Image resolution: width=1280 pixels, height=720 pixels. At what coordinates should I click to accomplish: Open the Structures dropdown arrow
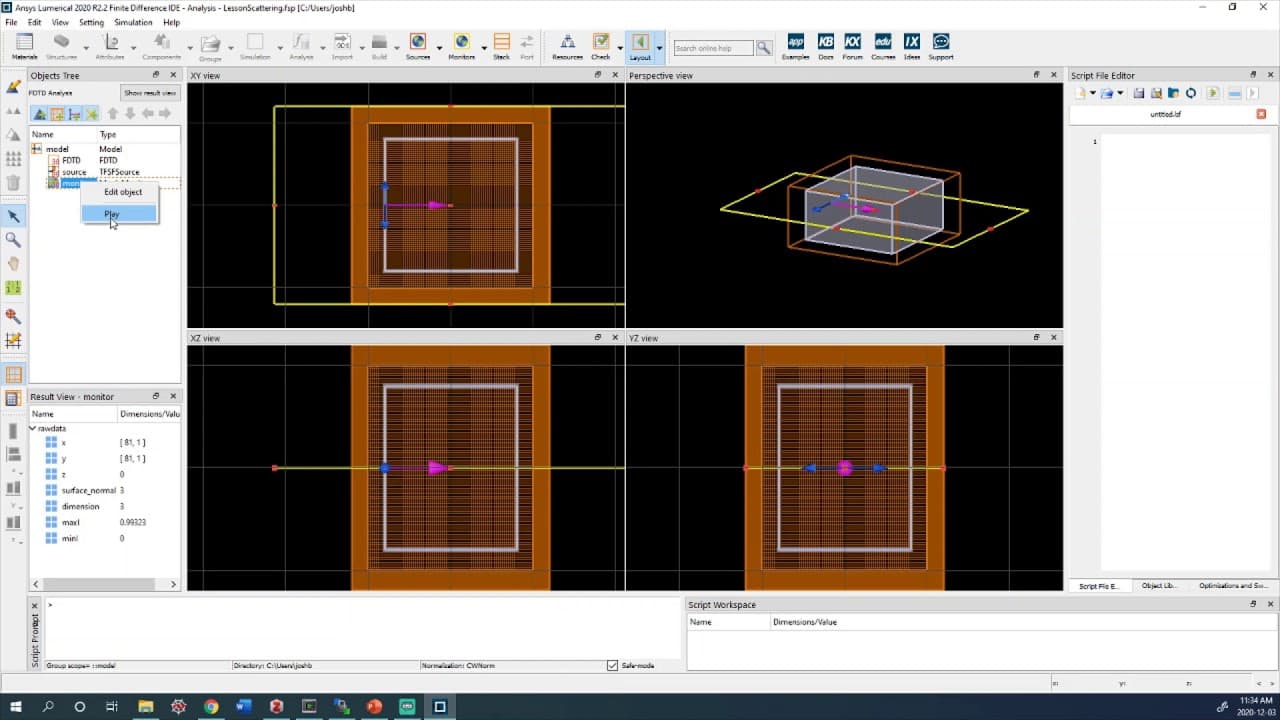[x=86, y=47]
